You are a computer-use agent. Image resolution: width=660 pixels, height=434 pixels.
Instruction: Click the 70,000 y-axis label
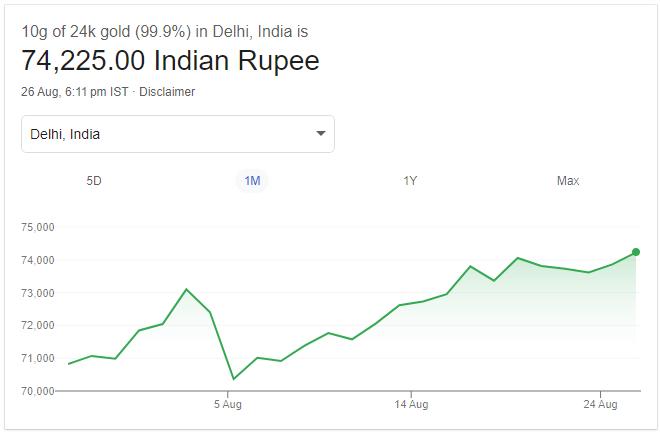(36, 390)
